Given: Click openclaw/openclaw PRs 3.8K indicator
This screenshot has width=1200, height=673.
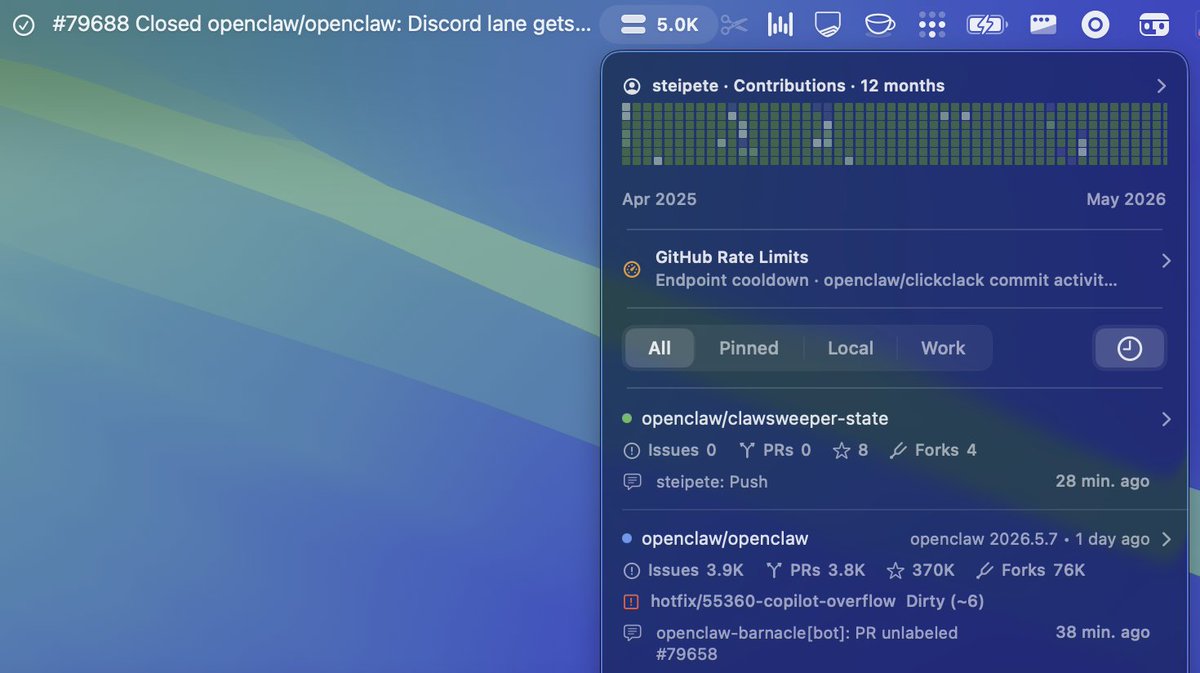Looking at the screenshot, I should pos(816,570).
